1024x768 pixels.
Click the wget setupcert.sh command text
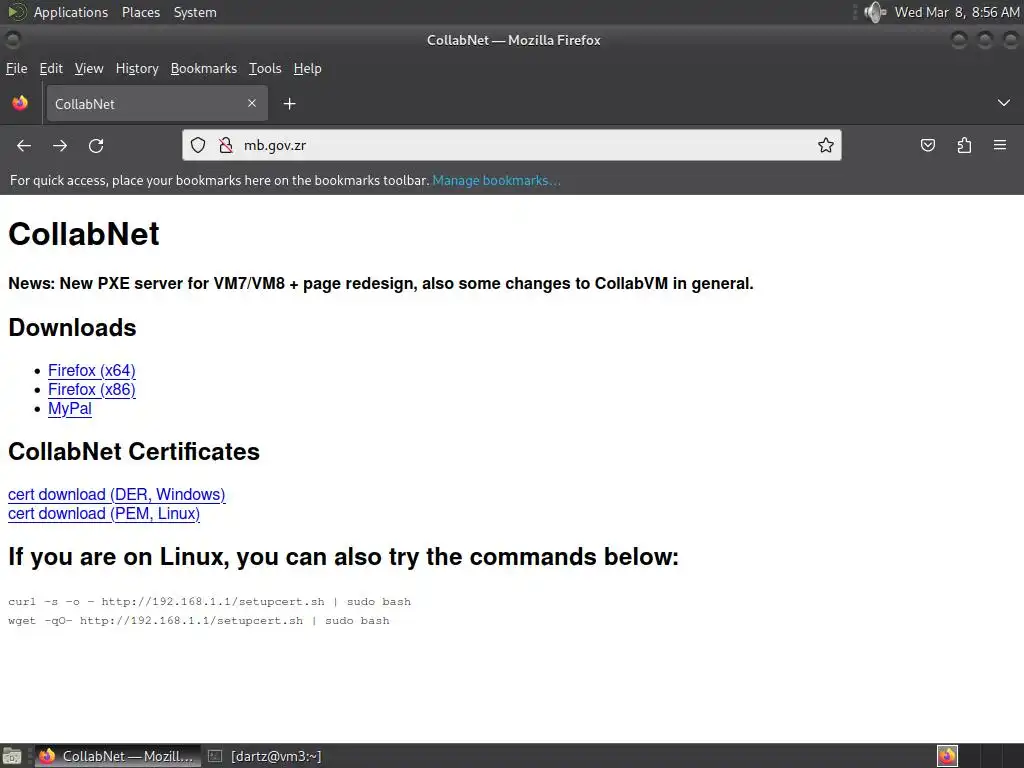click(x=199, y=620)
